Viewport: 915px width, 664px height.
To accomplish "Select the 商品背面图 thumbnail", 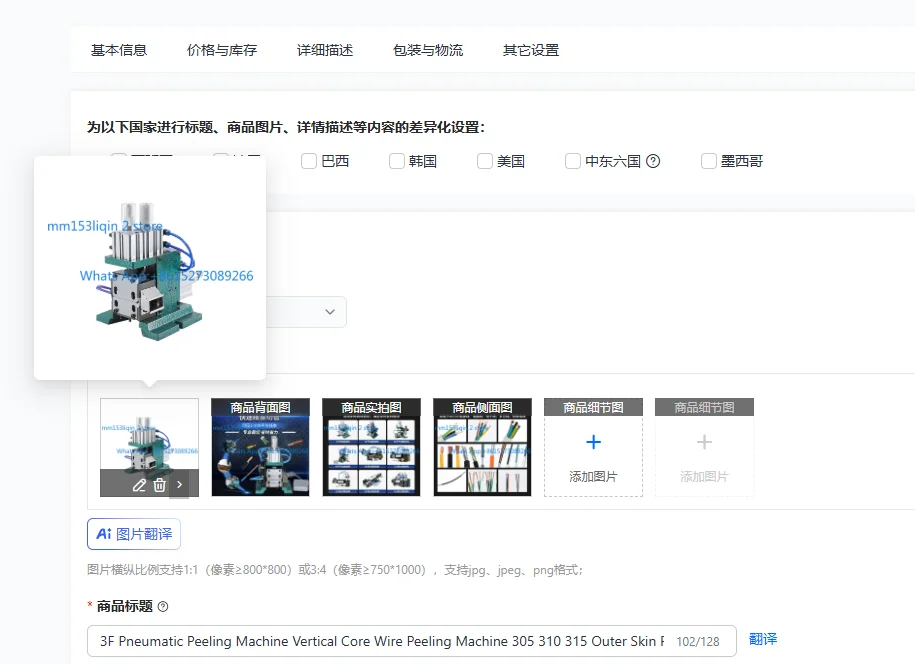I will pyautogui.click(x=260, y=448).
